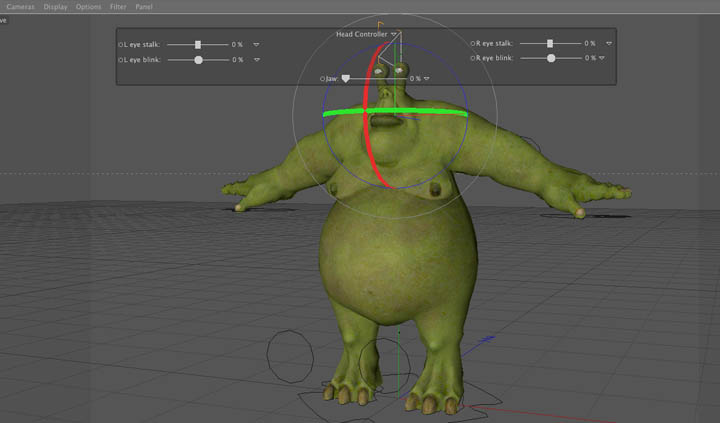Click the Head Controller label
The width and height of the screenshot is (720, 423).
361,34
